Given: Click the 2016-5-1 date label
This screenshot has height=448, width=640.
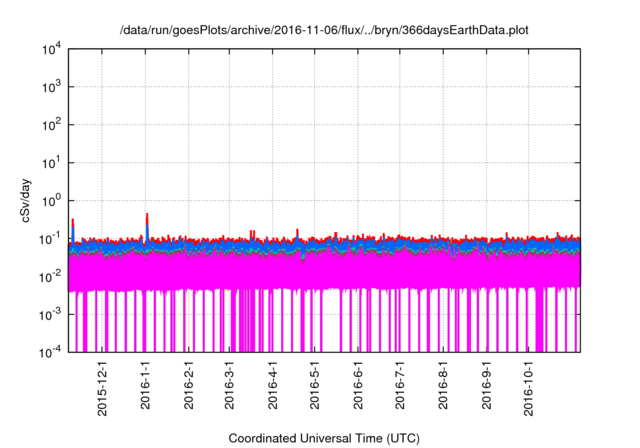Looking at the screenshot, I should [315, 385].
